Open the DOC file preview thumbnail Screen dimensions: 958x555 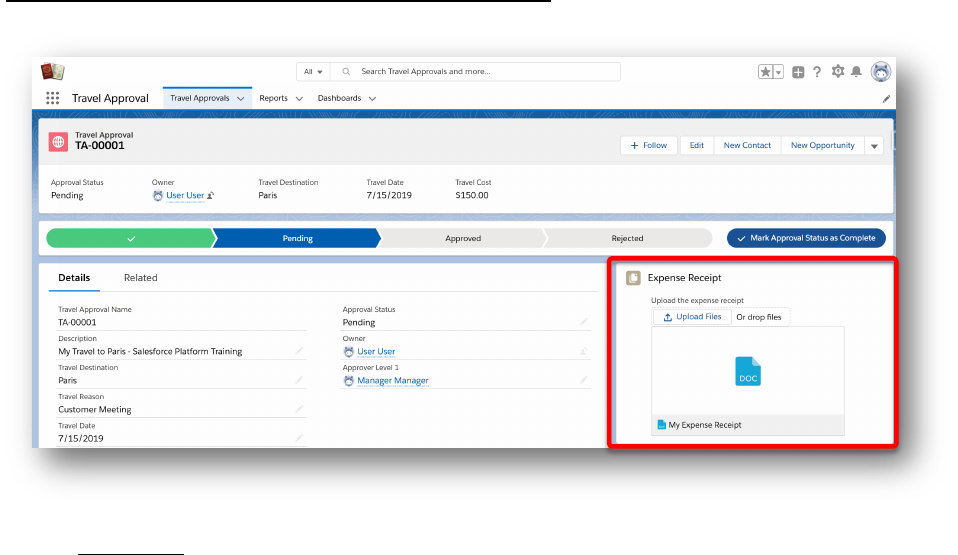[x=748, y=371]
